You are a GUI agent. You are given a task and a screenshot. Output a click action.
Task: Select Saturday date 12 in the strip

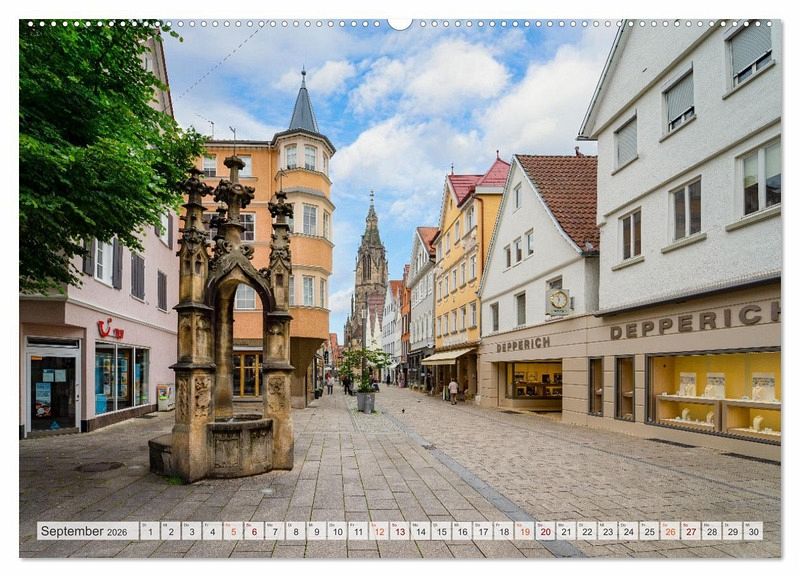[379, 531]
